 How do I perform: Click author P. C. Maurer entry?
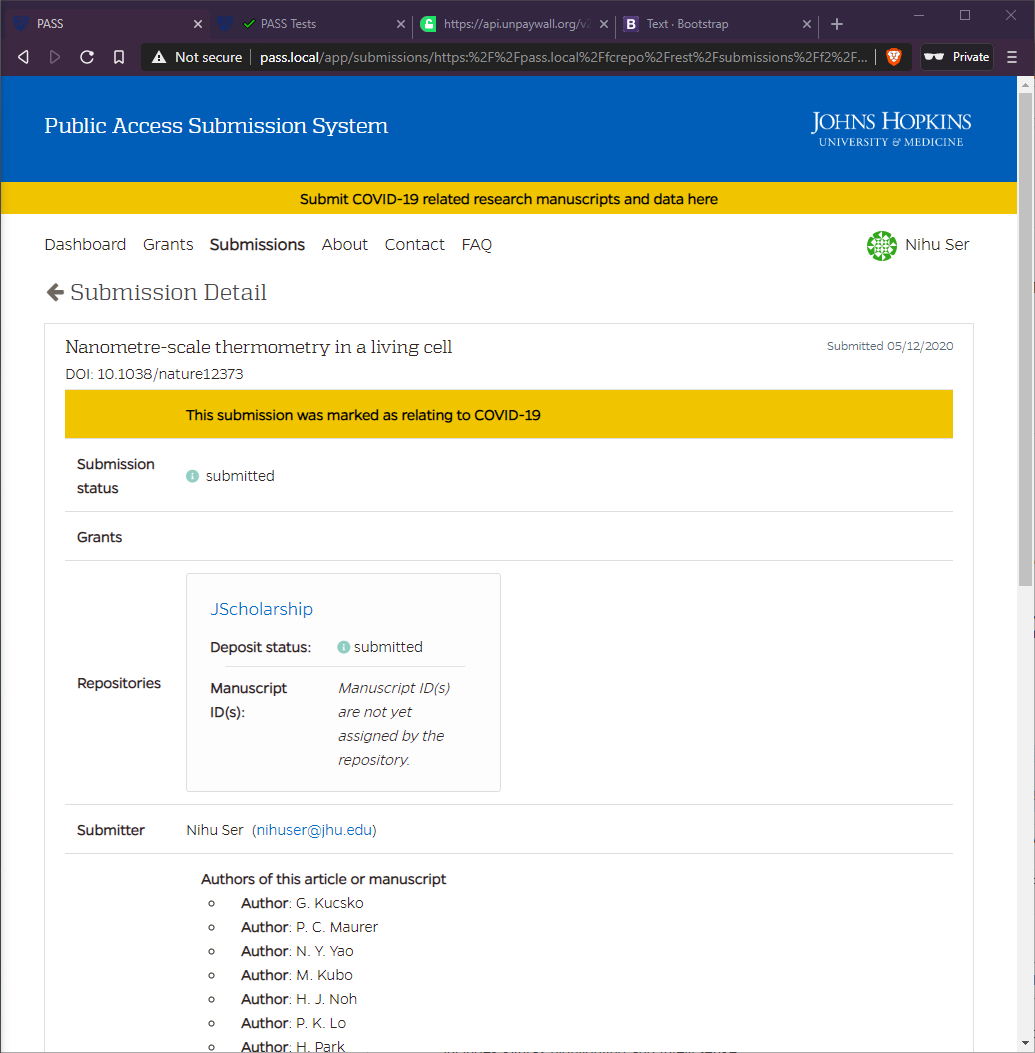[x=310, y=927]
